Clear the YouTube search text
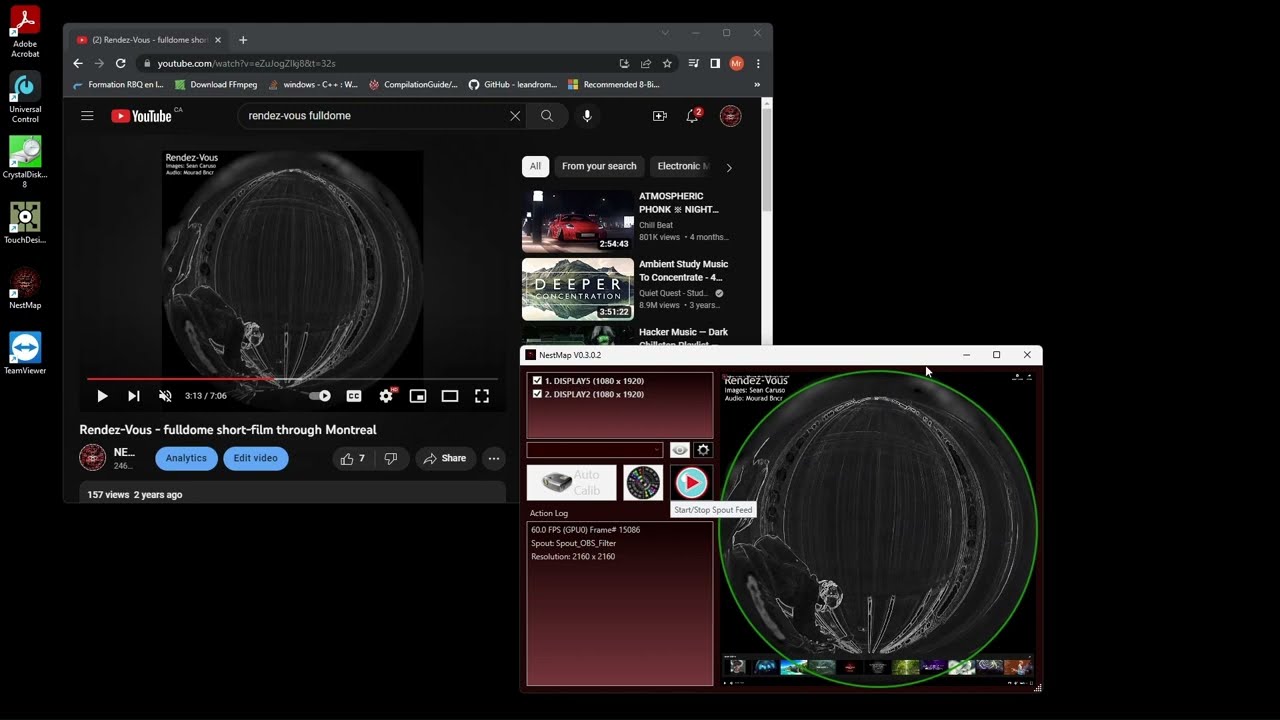The height and width of the screenshot is (720, 1280). coord(515,116)
